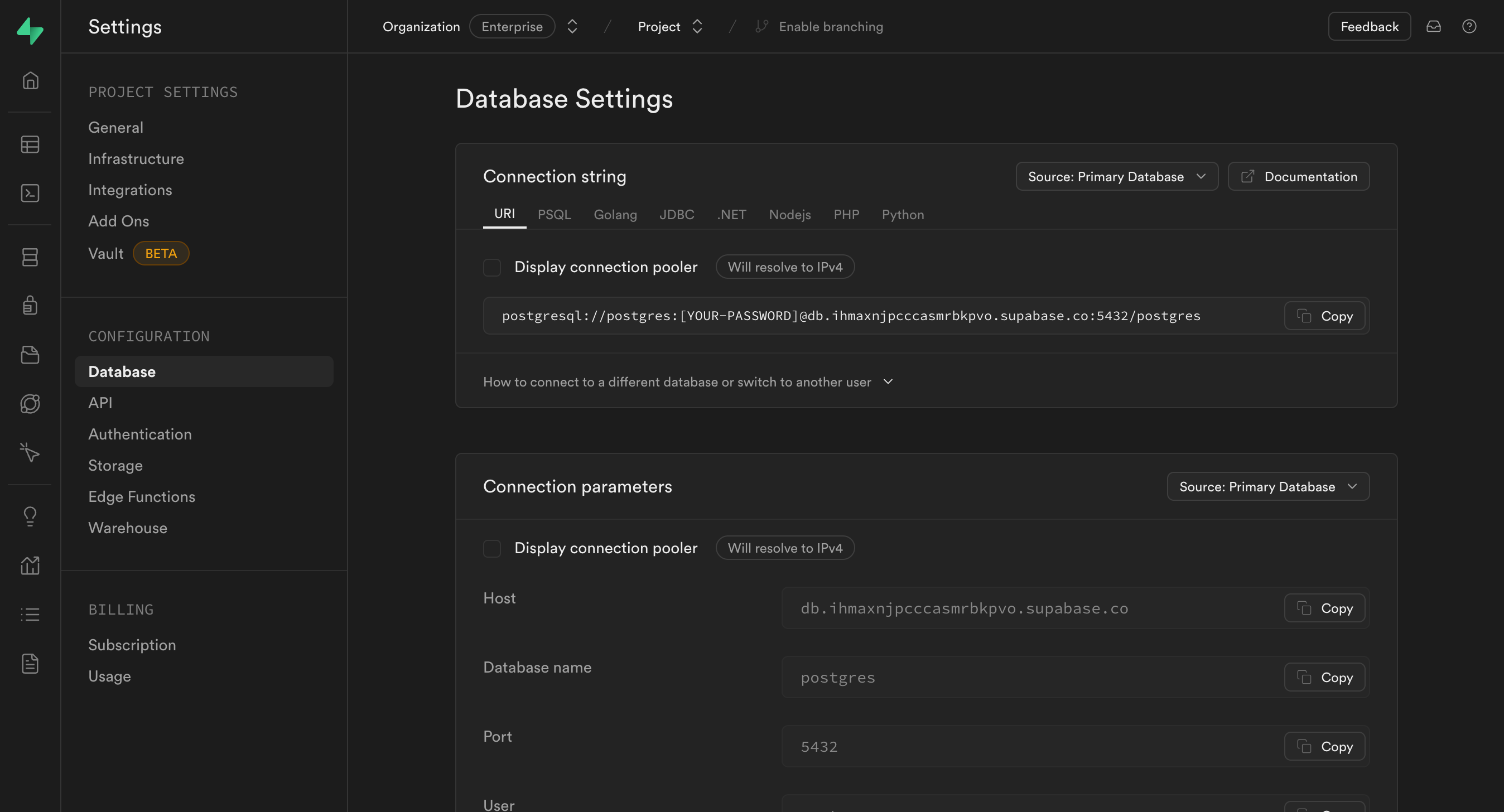The height and width of the screenshot is (812, 1504).
Task: Click the help/question mark icon in top bar
Action: click(x=1470, y=26)
